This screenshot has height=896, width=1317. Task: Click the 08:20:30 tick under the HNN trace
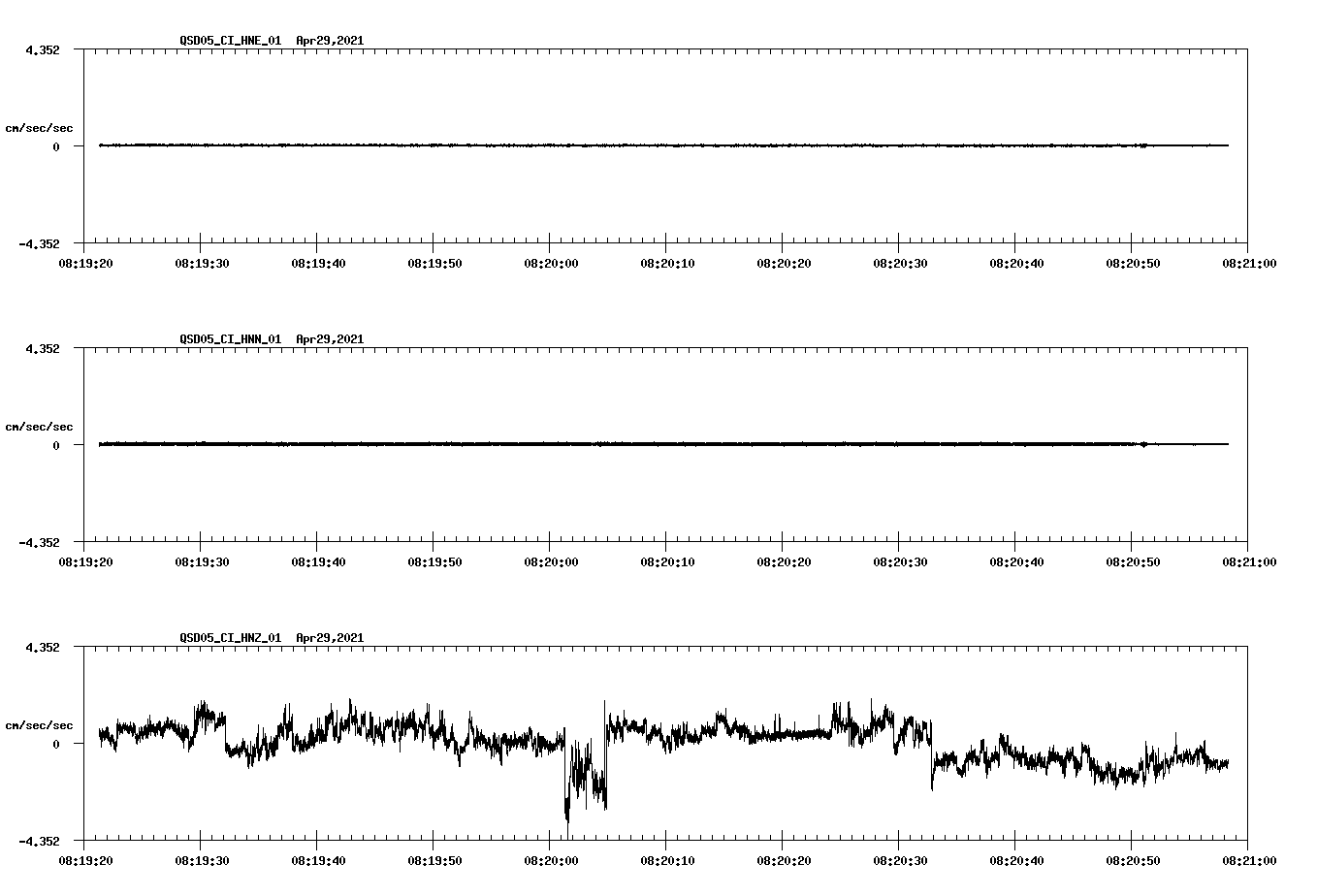pyautogui.click(x=902, y=560)
